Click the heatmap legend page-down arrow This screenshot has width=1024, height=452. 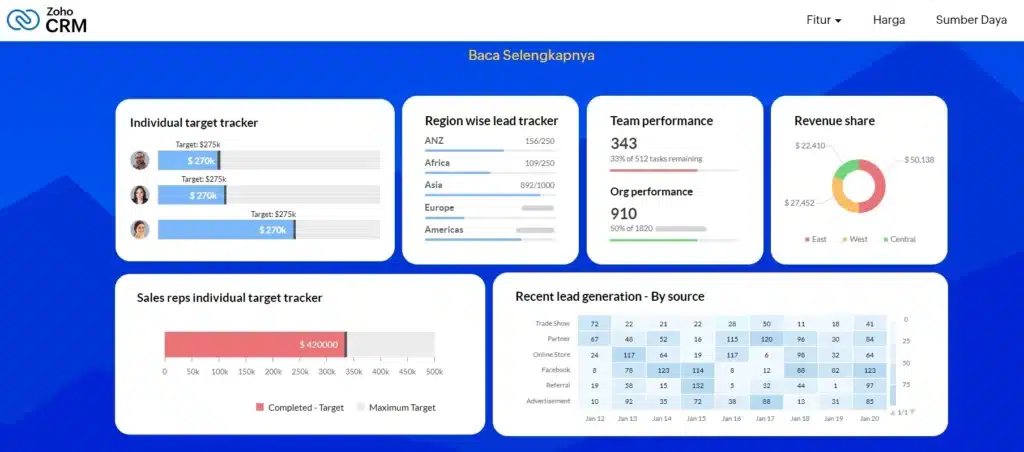[912, 413]
